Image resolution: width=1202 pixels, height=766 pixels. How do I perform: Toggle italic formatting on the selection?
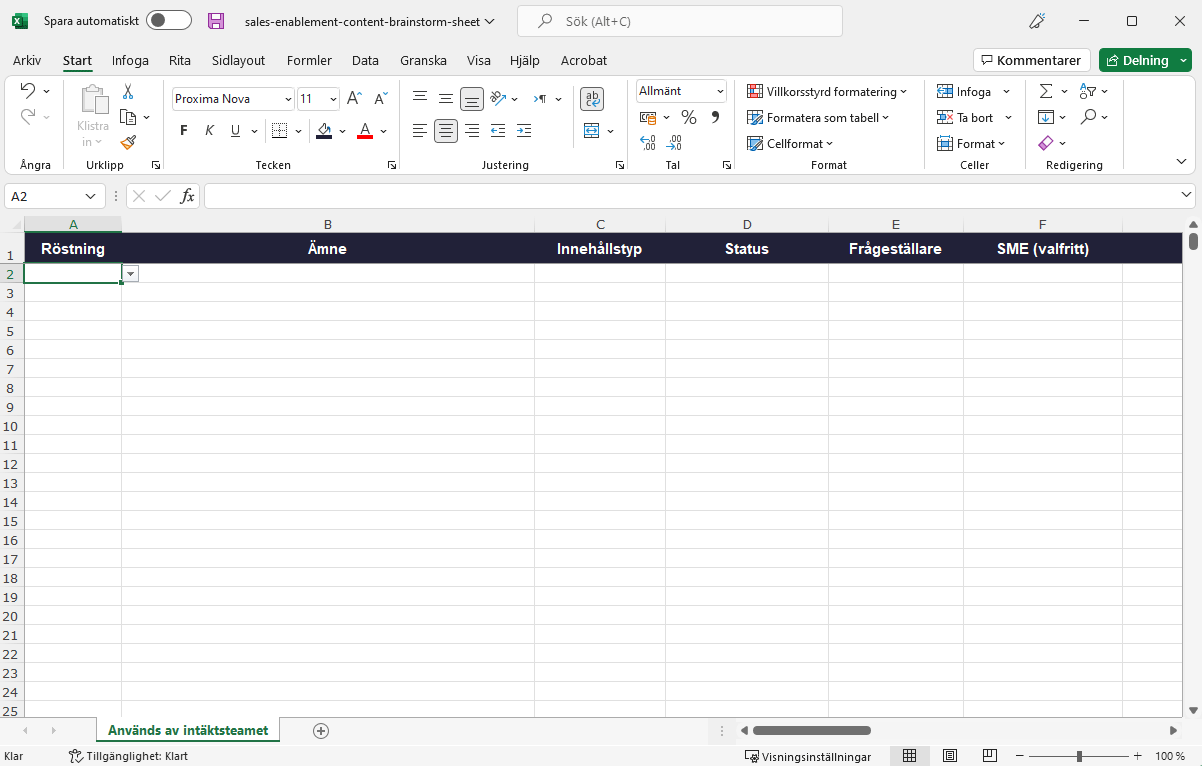(x=209, y=130)
